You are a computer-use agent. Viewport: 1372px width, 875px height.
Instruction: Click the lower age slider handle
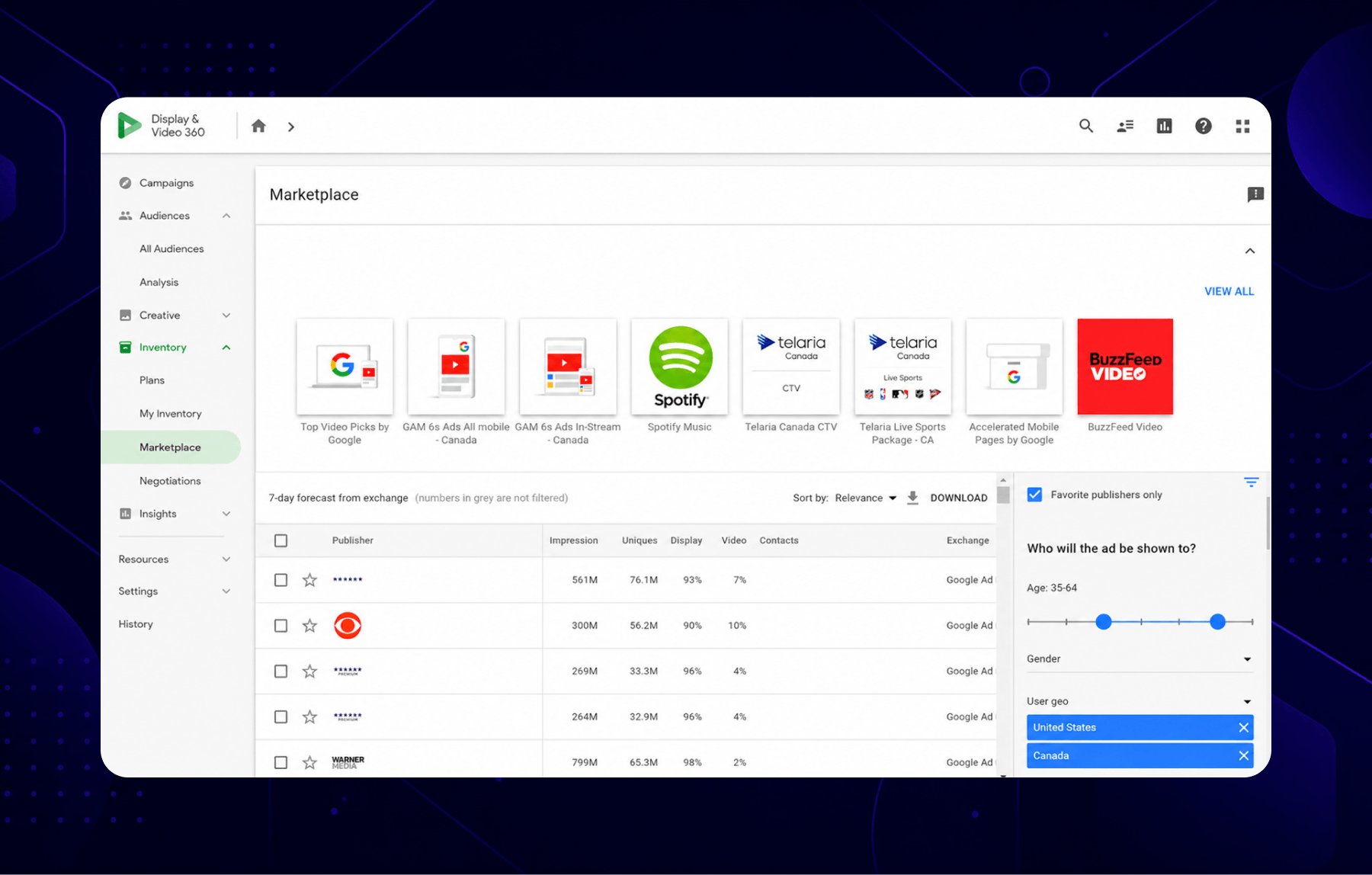tap(1103, 622)
